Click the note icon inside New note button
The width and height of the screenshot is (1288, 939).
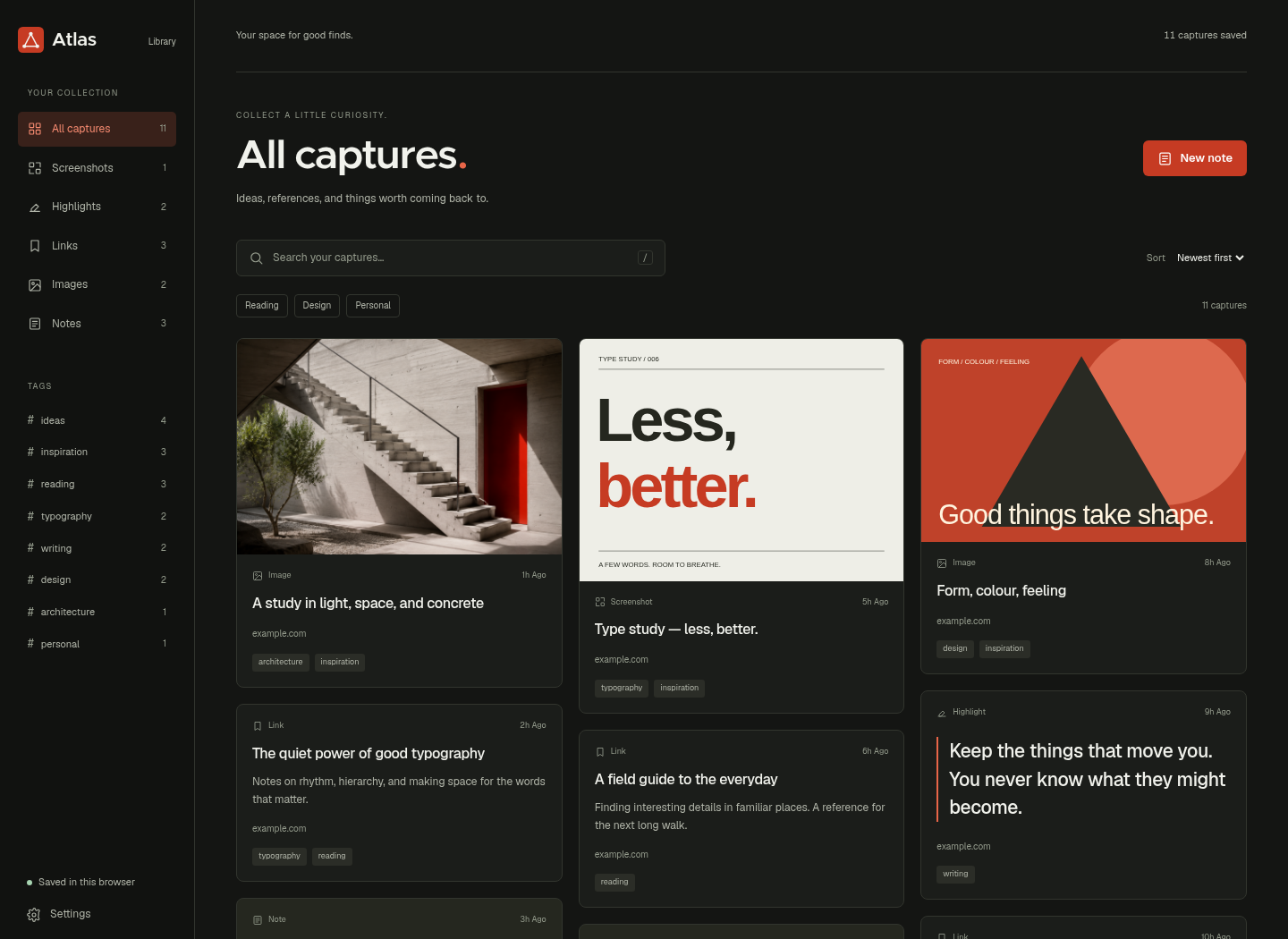(1165, 158)
